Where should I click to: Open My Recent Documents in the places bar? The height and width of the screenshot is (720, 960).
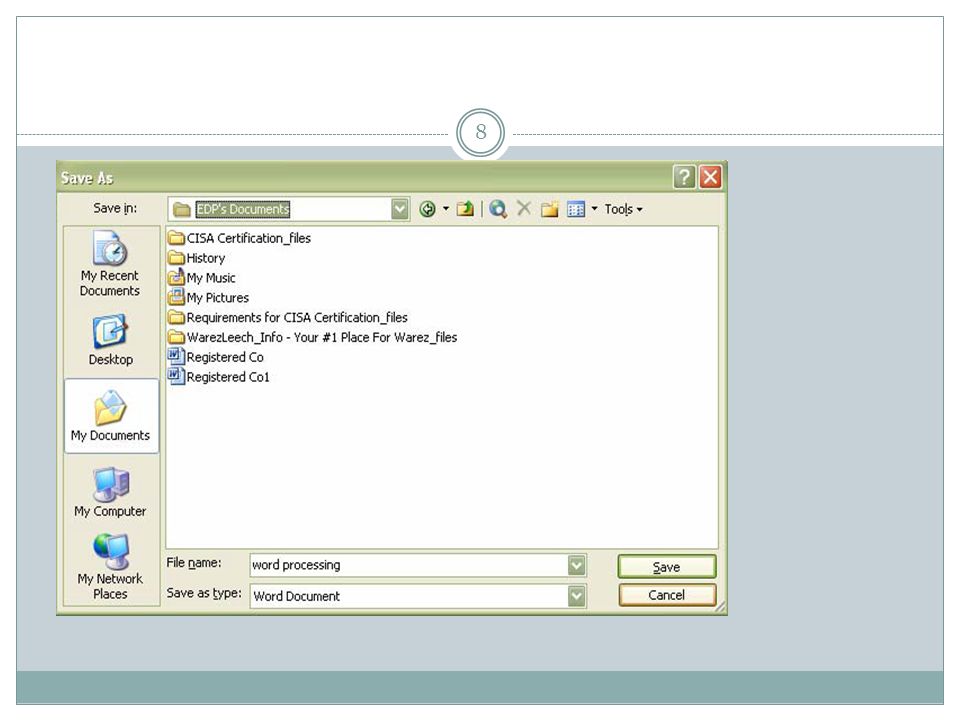(x=110, y=264)
